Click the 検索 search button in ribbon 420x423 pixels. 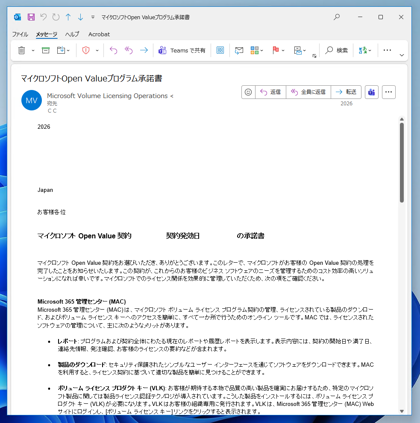(337, 50)
